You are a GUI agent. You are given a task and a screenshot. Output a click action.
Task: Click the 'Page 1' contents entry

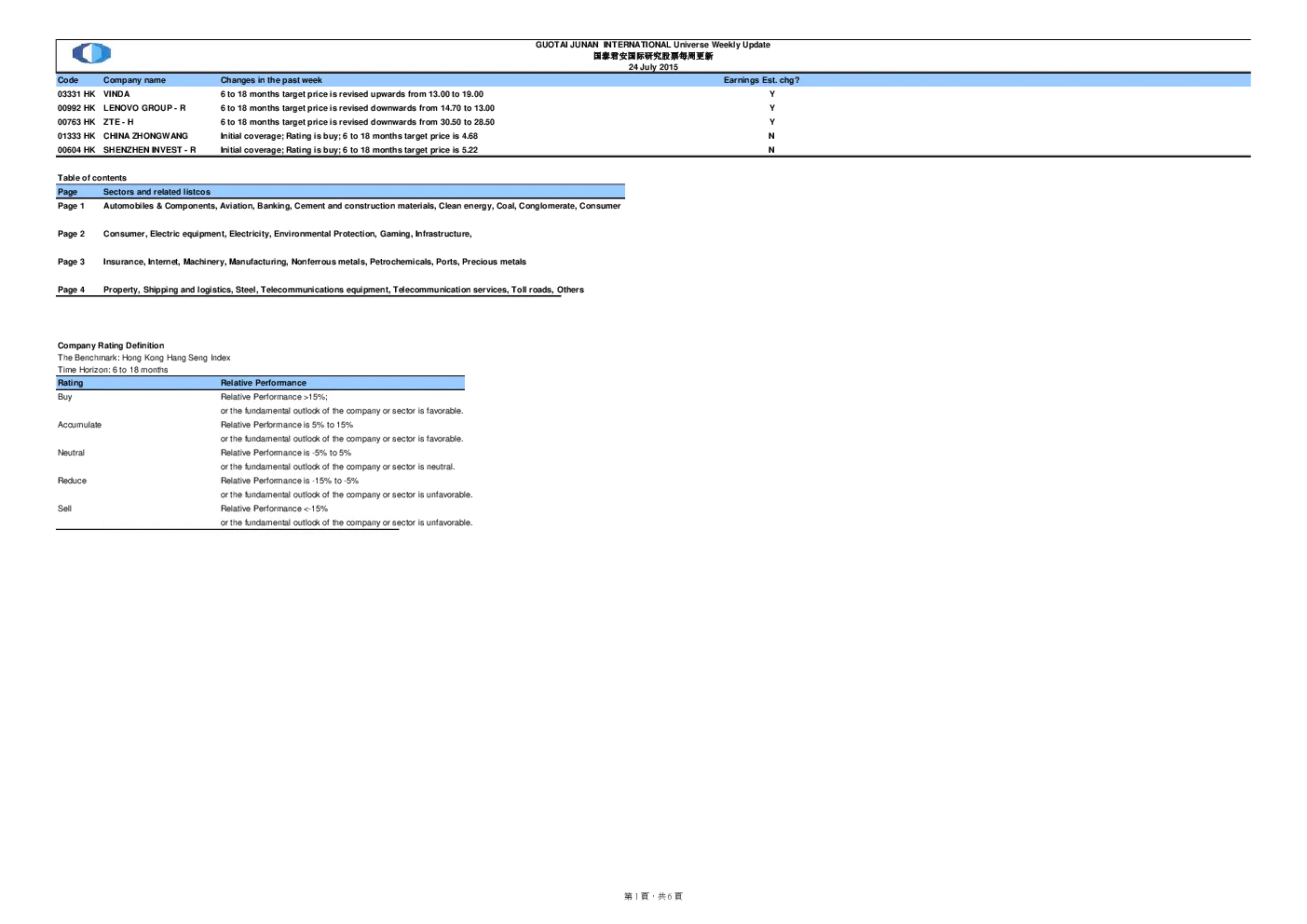click(x=71, y=206)
